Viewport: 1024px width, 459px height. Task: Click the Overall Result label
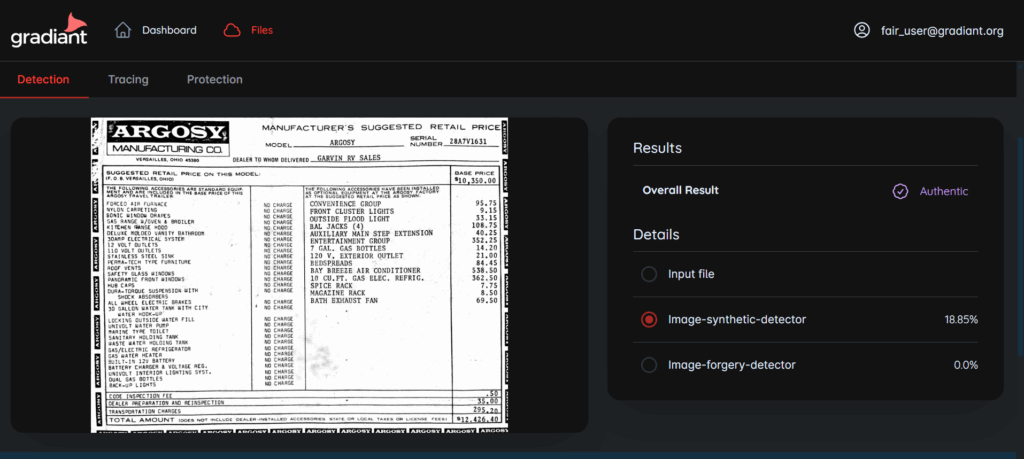click(680, 191)
